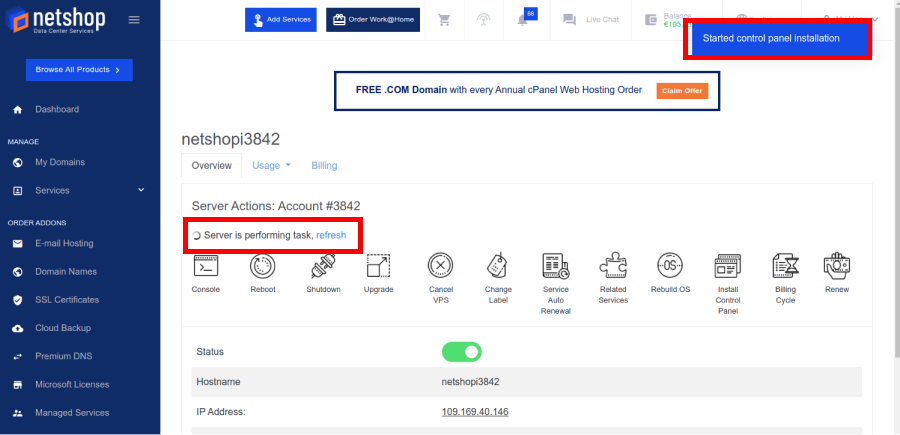Open the Console server action
The width and height of the screenshot is (900, 435).
click(x=205, y=267)
